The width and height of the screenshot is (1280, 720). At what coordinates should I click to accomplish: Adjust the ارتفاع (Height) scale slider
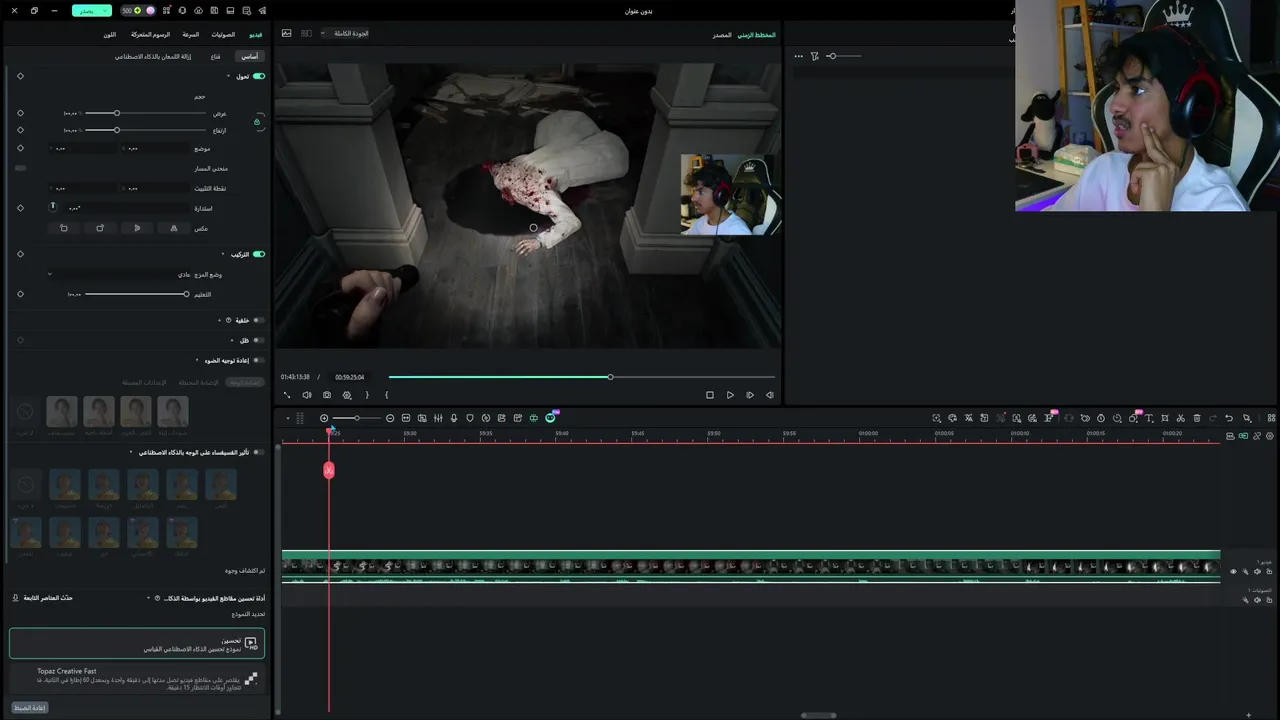146,130
